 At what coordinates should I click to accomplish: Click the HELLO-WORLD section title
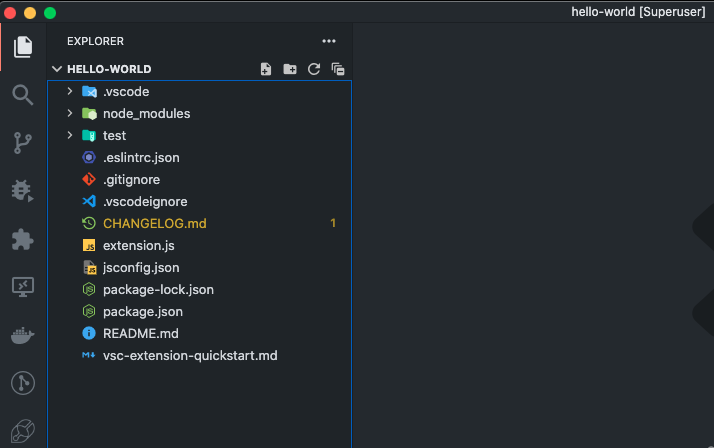pyautogui.click(x=109, y=69)
